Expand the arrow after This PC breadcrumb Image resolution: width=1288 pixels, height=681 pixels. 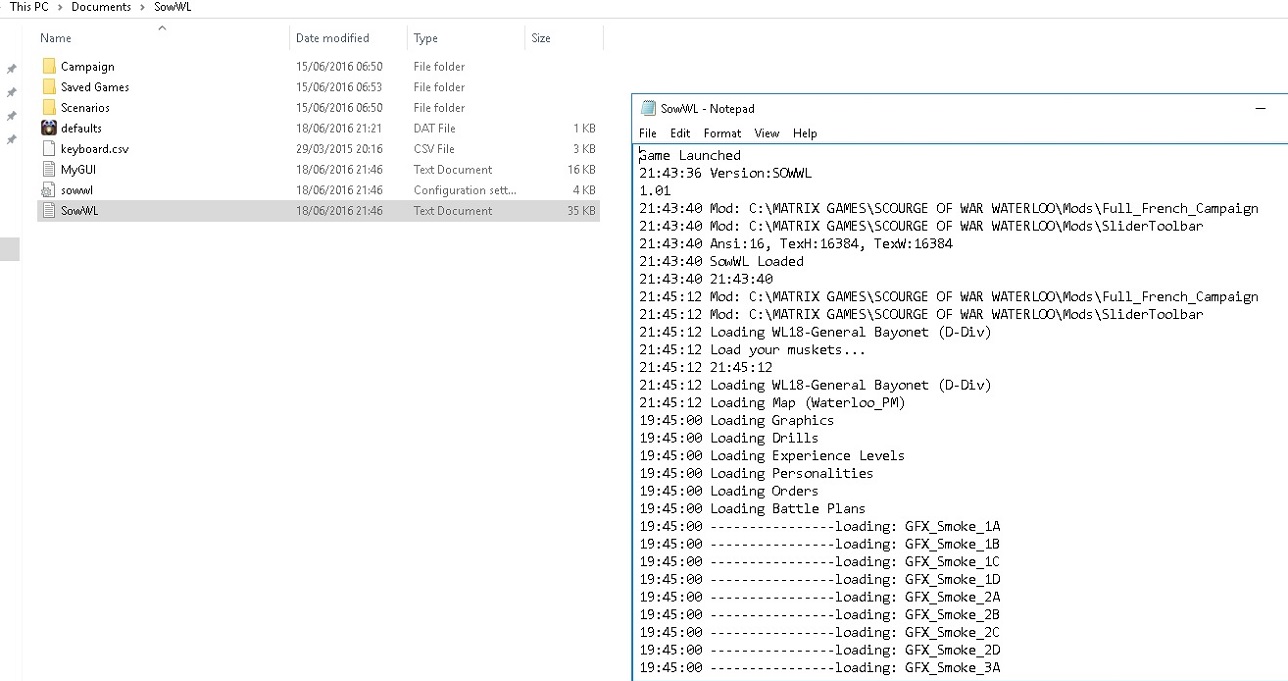(60, 7)
